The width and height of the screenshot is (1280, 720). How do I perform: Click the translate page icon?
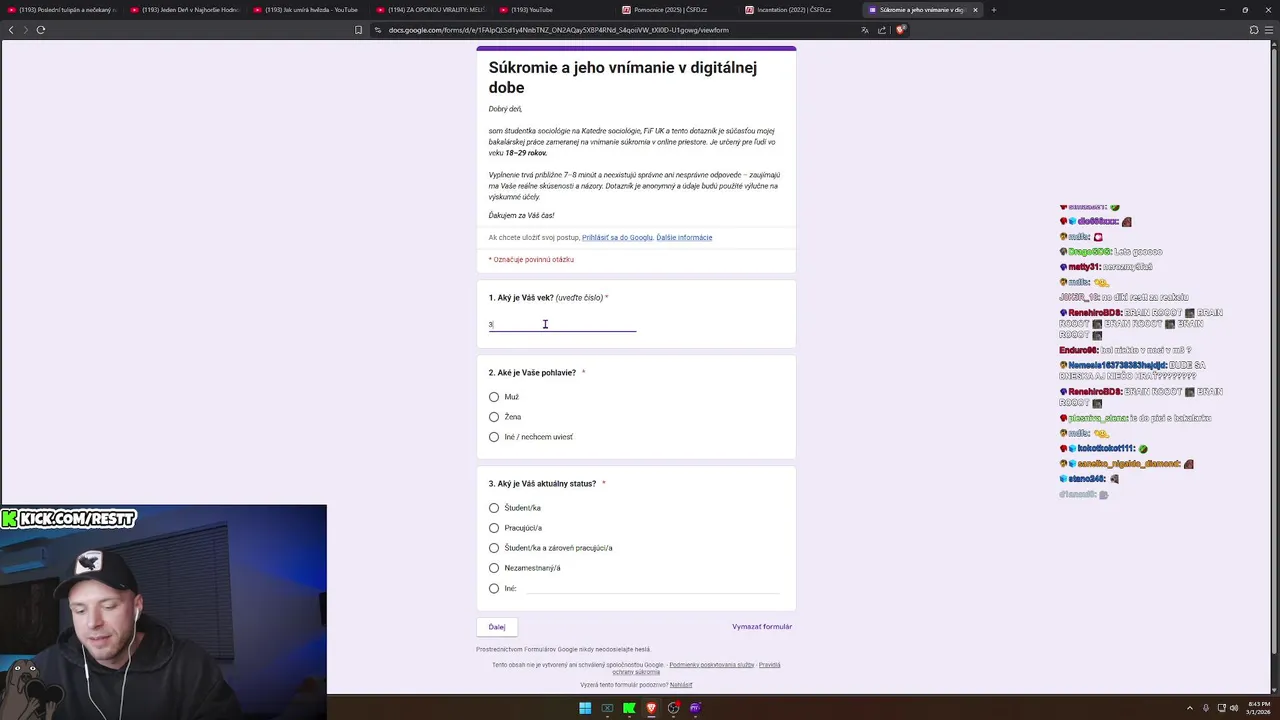[865, 30]
